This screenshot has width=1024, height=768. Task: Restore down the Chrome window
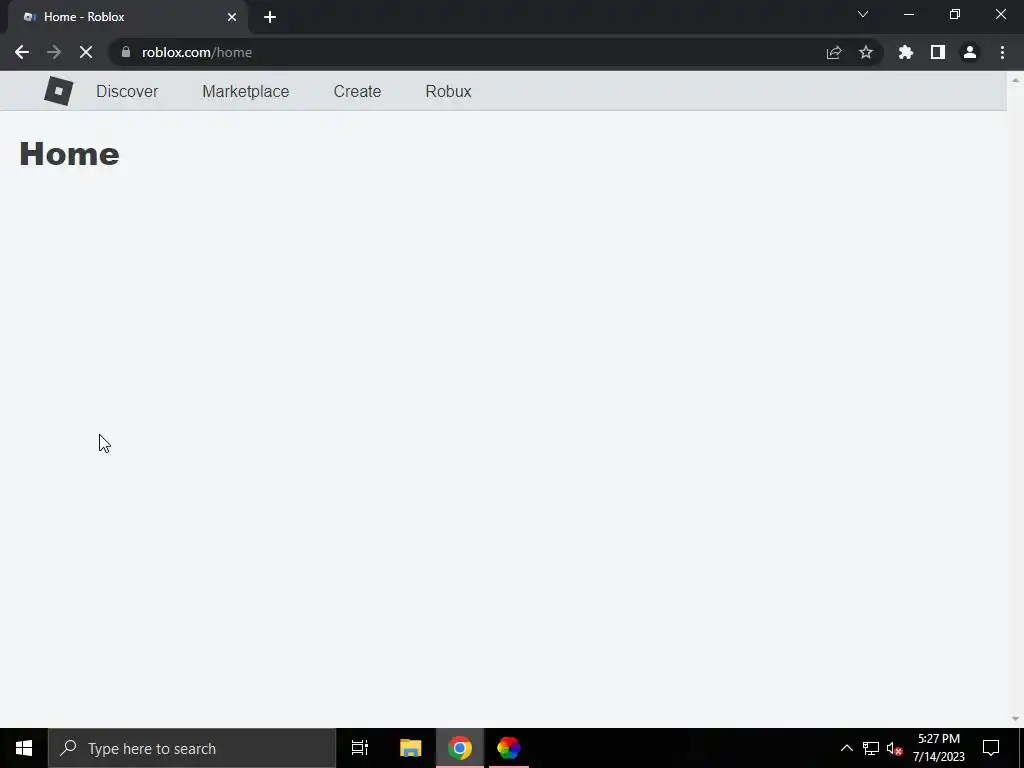coord(955,14)
